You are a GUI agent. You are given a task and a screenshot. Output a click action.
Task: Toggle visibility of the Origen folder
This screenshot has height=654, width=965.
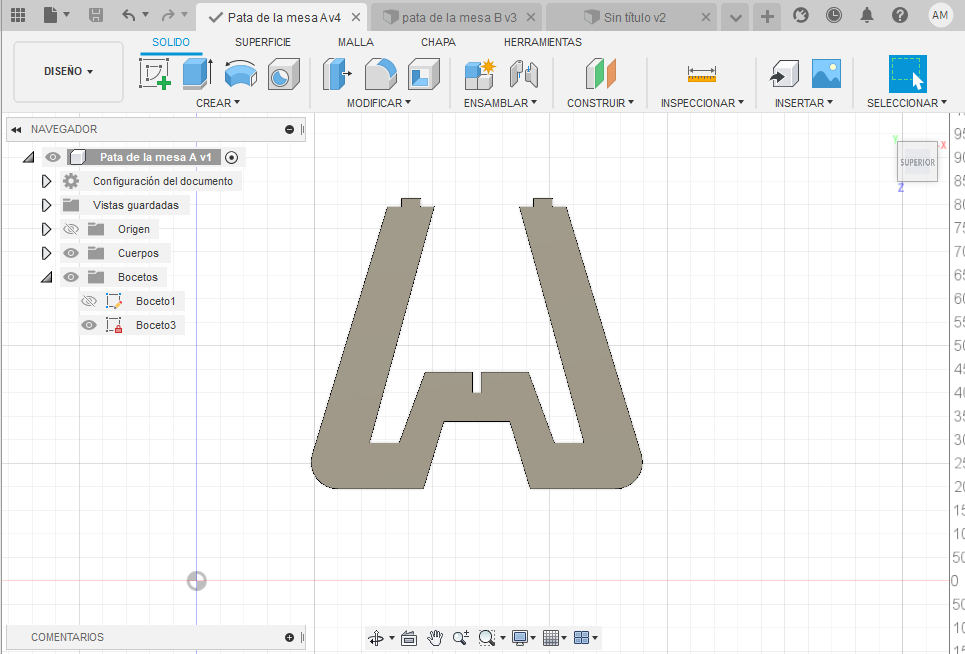pyautogui.click(x=70, y=229)
